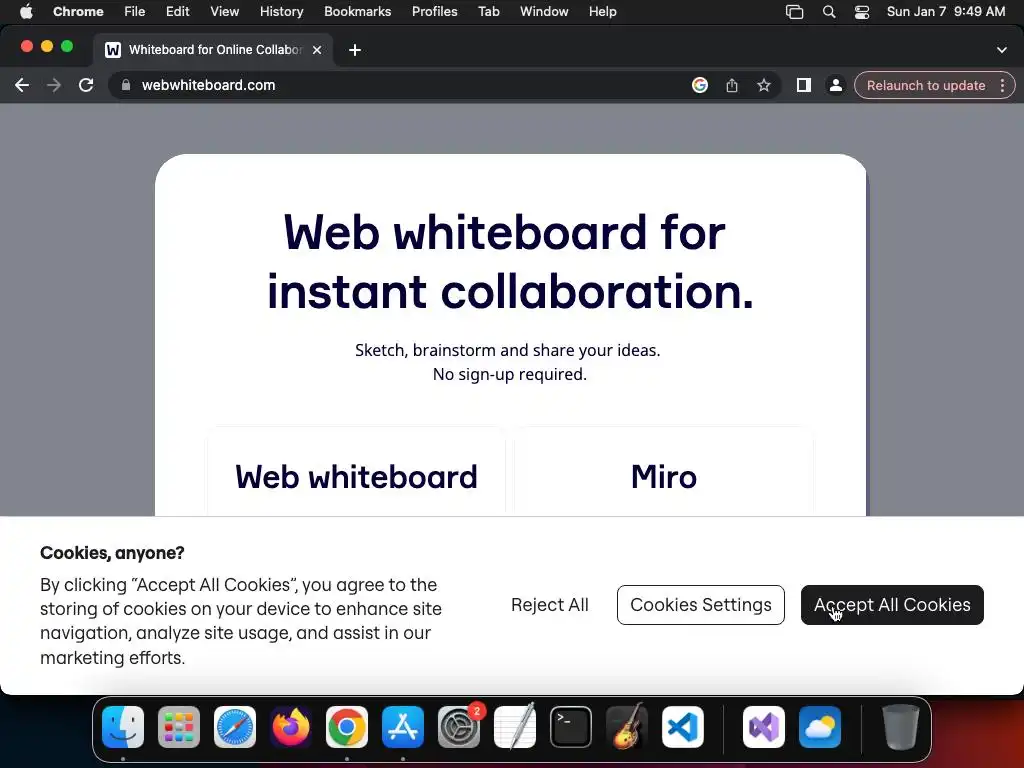Open Safari from the dock
This screenshot has height=768, width=1024.
(235, 727)
